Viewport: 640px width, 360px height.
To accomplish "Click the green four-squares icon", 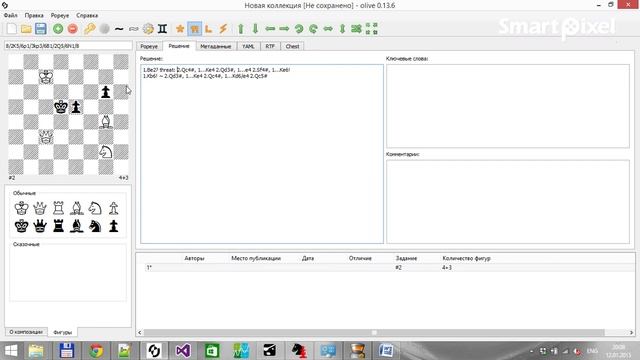I will (x=371, y=29).
